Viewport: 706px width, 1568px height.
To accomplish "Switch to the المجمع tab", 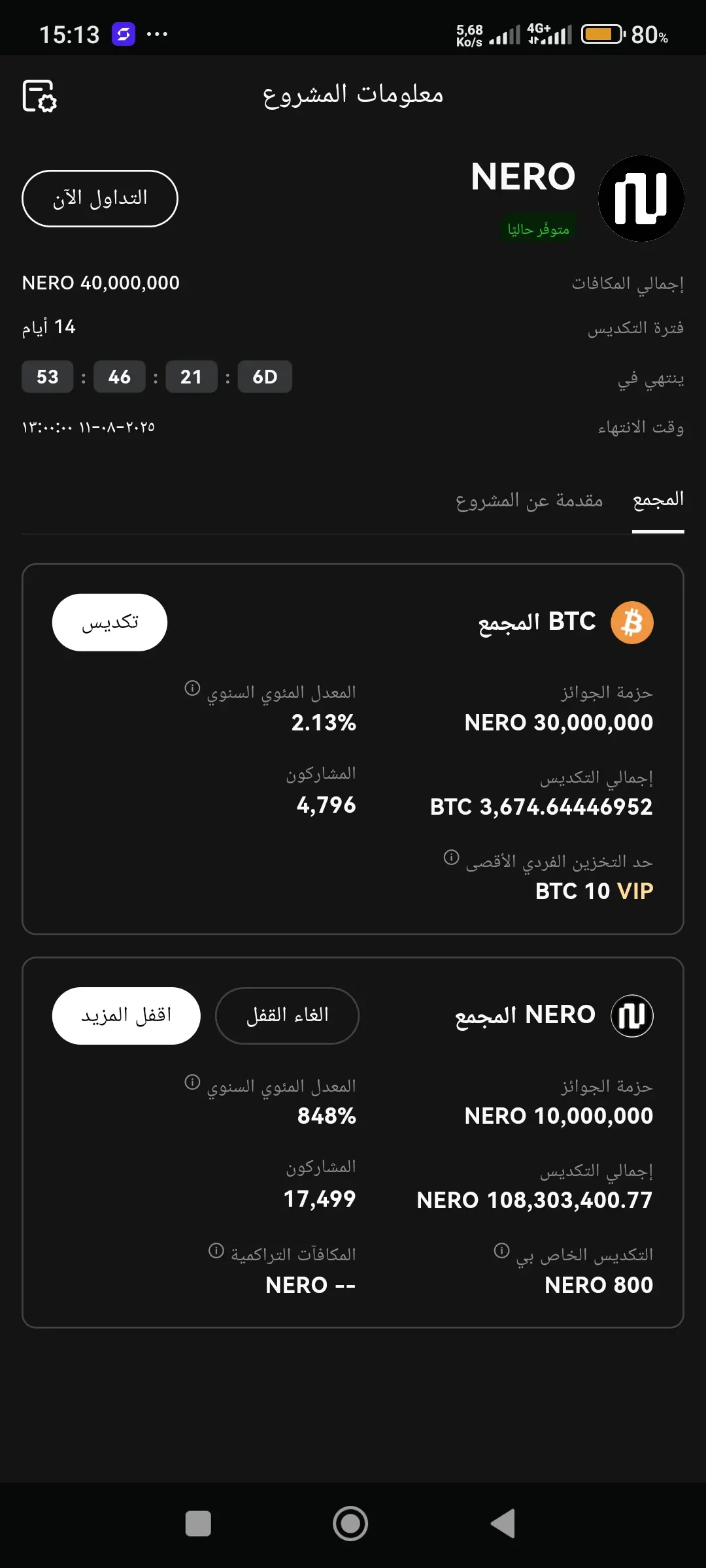I will pyautogui.click(x=658, y=500).
